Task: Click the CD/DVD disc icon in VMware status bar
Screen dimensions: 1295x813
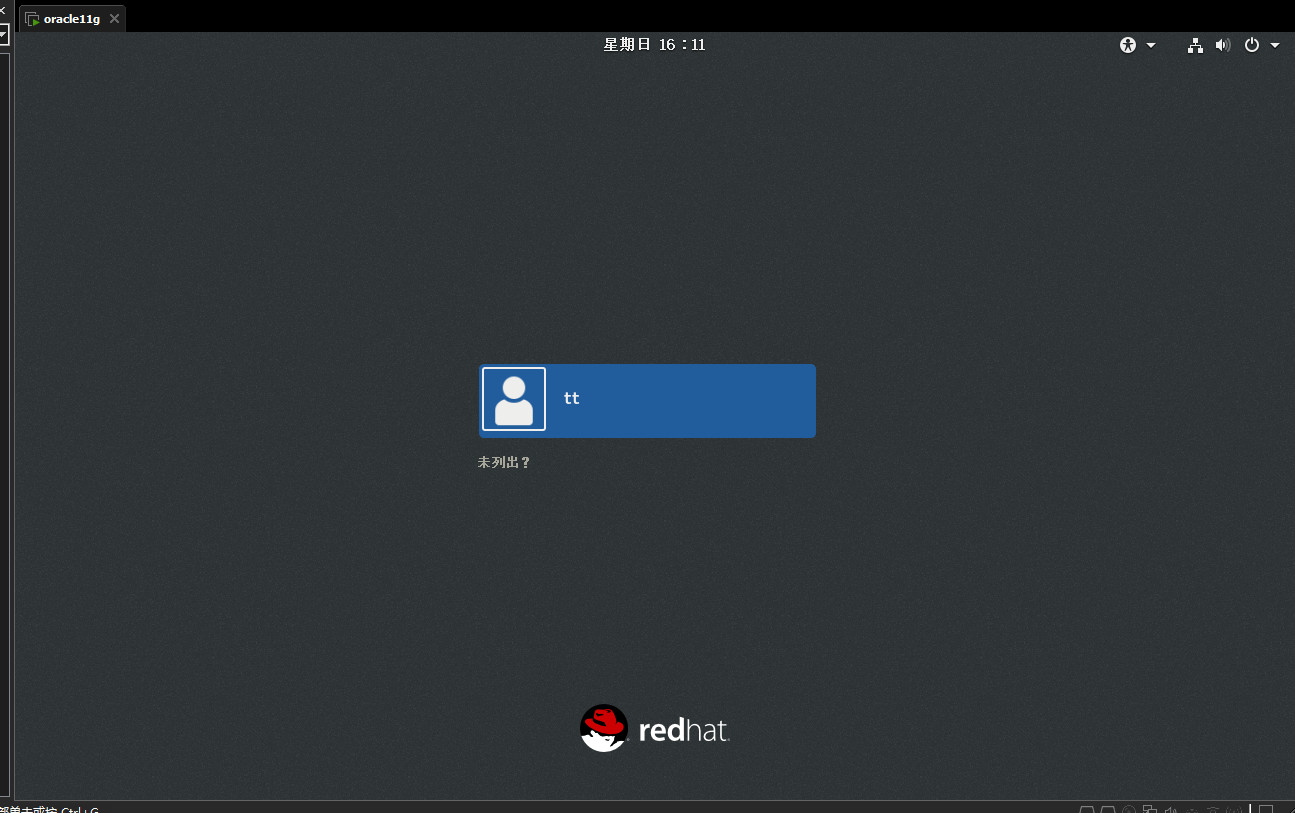Action: coord(1129,810)
